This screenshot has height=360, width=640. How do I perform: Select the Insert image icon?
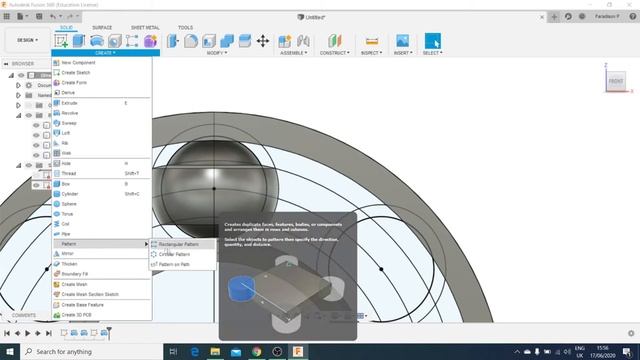(402, 41)
